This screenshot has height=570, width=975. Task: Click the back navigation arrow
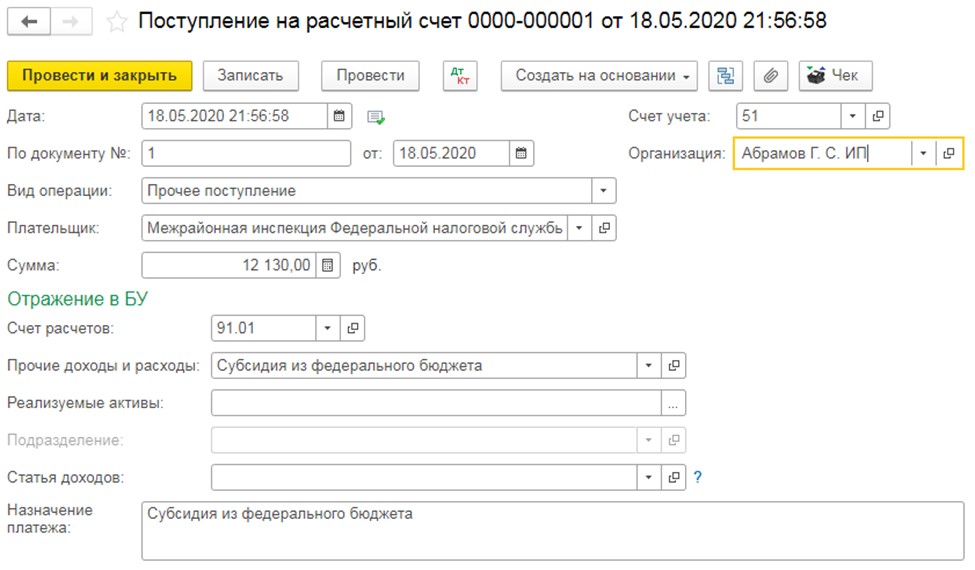28,21
